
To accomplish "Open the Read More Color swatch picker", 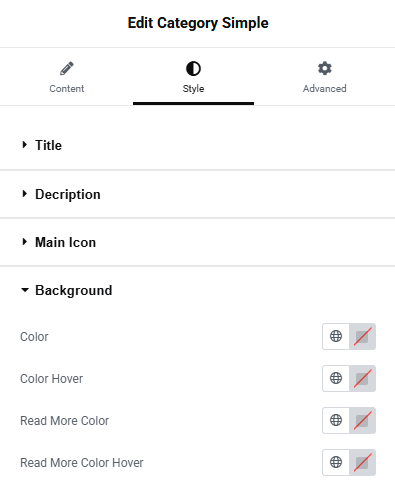I will pos(362,420).
